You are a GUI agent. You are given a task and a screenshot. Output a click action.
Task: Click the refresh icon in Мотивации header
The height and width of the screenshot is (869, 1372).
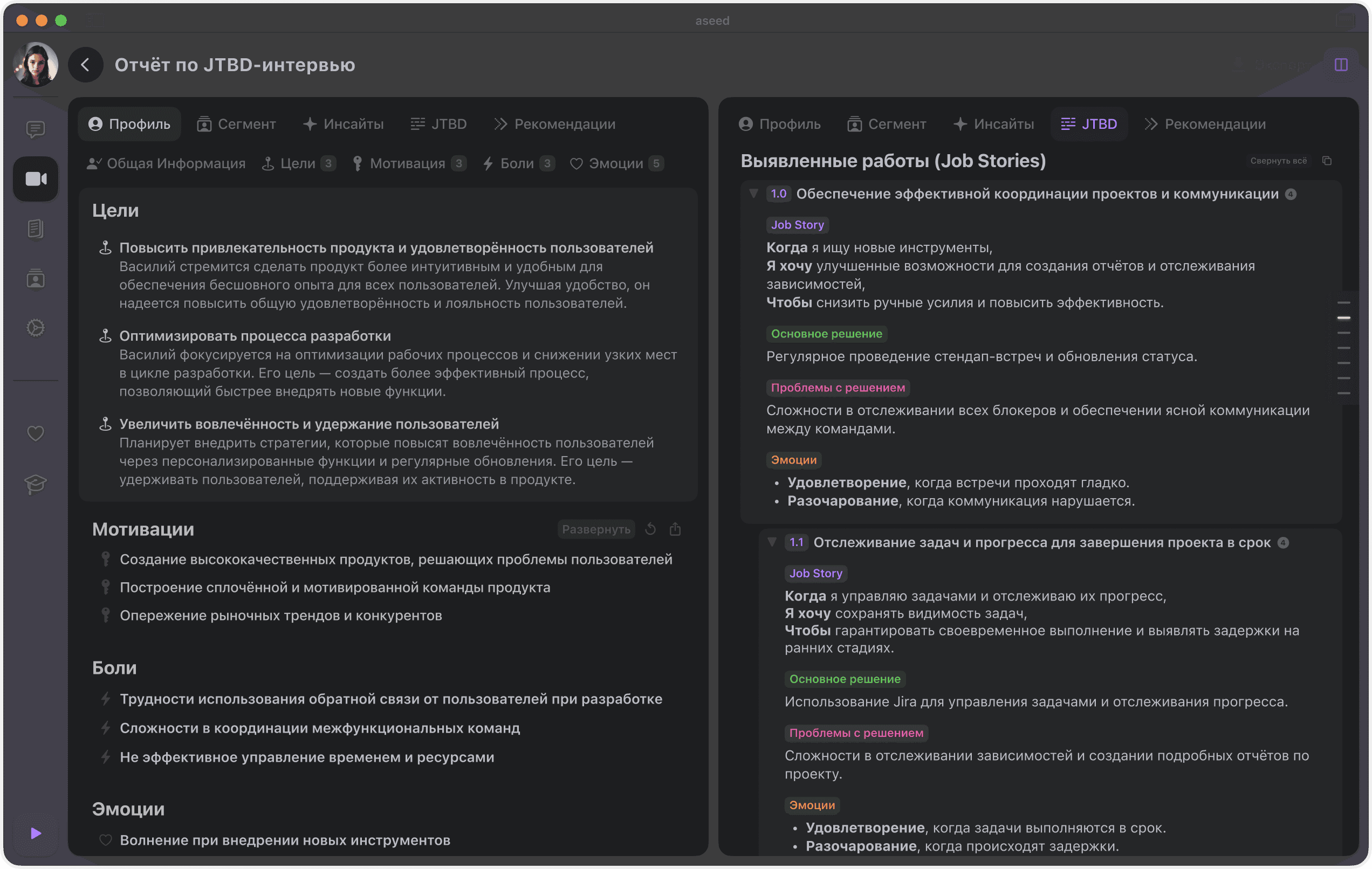click(650, 529)
